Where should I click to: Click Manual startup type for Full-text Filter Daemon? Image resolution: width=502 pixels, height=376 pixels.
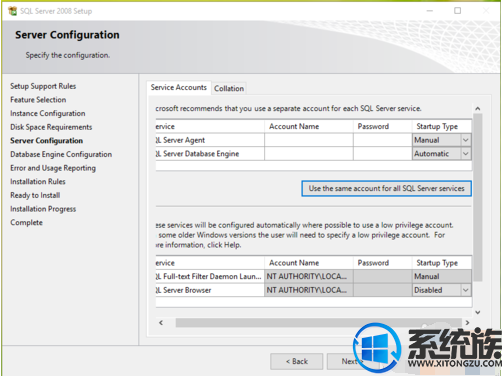tap(442, 276)
